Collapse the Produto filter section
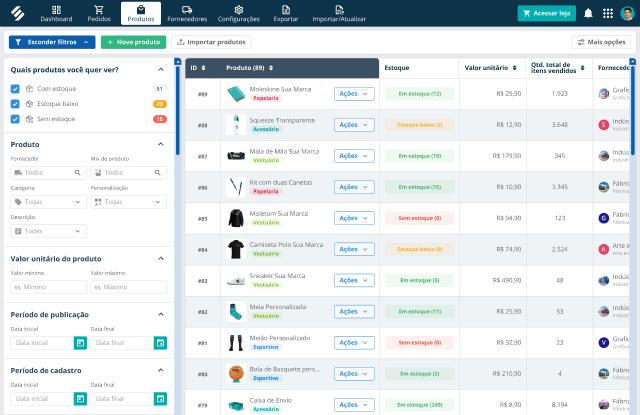Screen dimensions: 640x415 click(x=161, y=144)
